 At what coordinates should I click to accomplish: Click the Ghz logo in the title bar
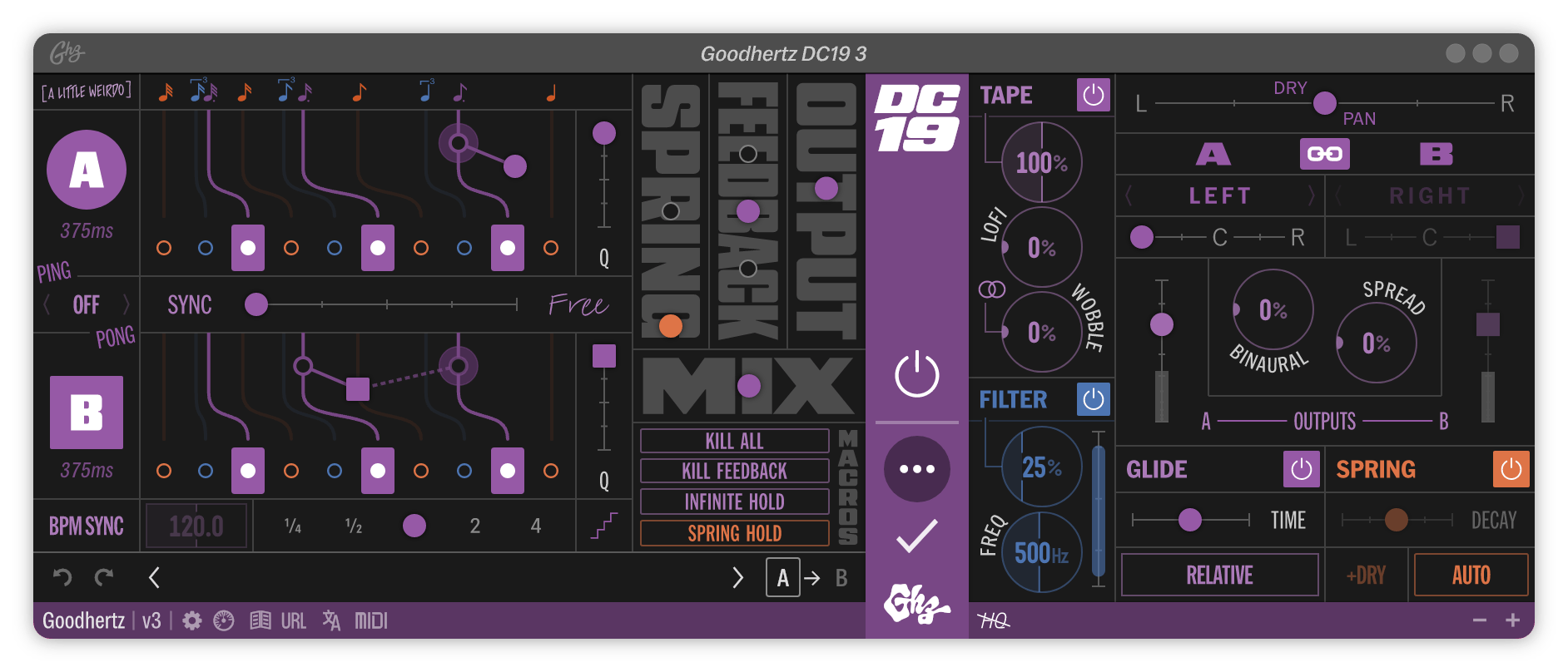click(x=67, y=53)
